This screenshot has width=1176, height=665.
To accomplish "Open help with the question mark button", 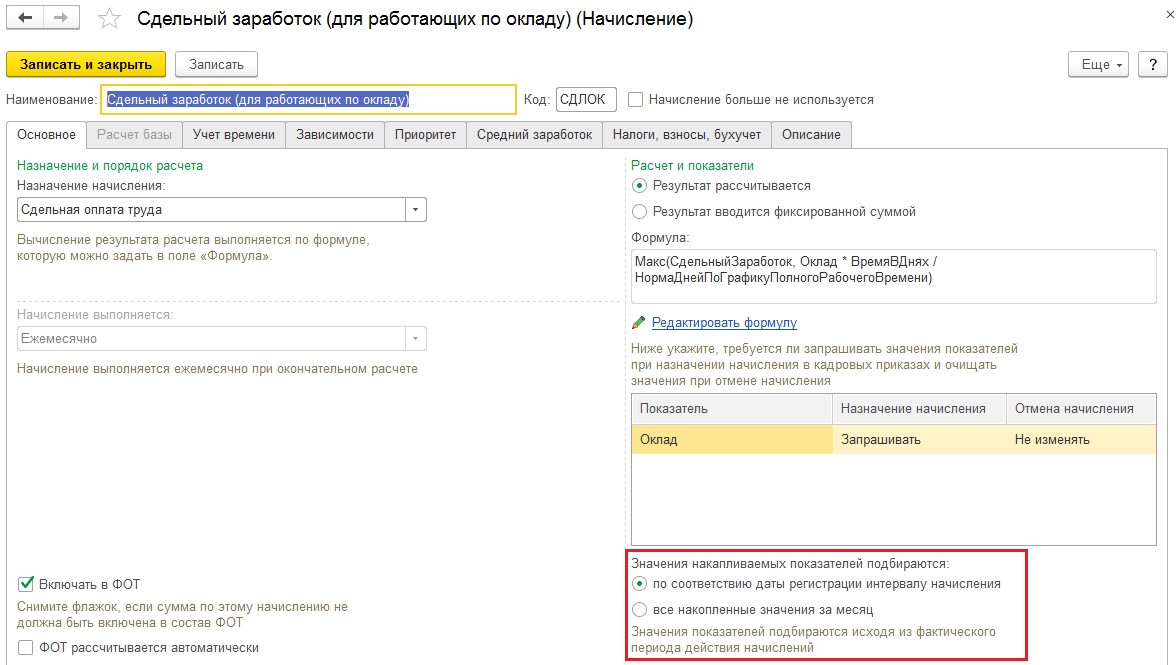I will click(1152, 64).
